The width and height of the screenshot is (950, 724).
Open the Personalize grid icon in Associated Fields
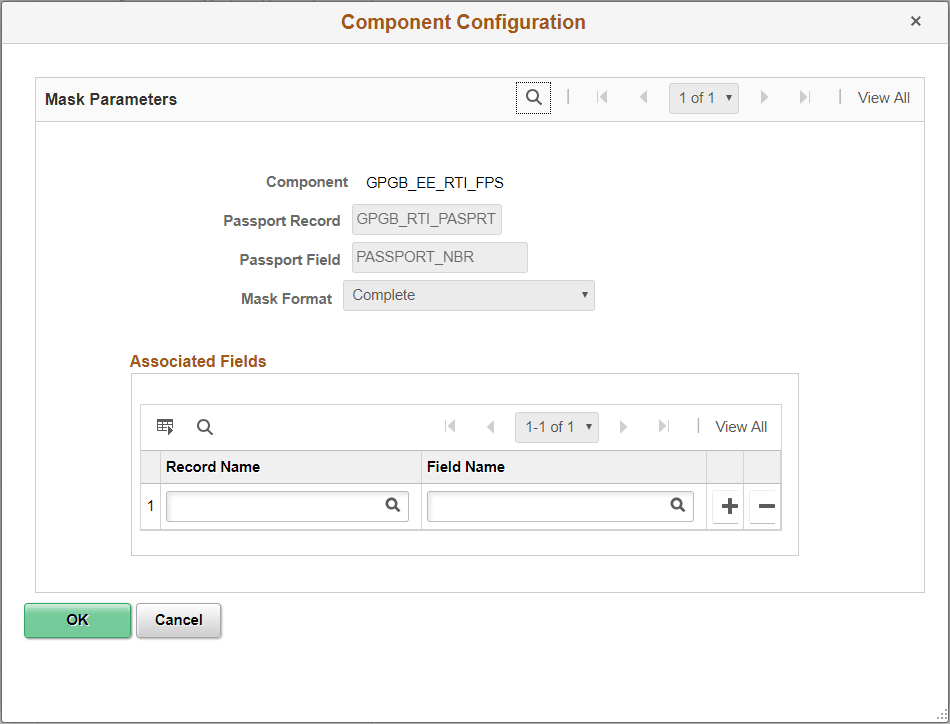point(165,426)
